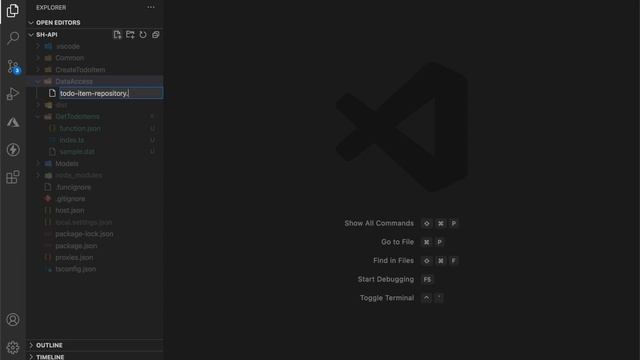The image size is (640, 360).
Task: Click the Toggle Terminal hint
Action: coord(387,298)
